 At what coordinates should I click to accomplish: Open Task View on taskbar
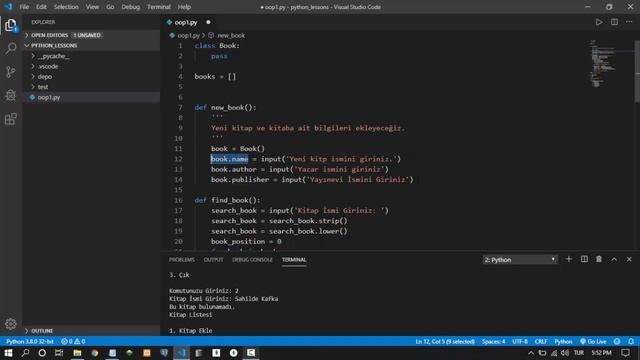tap(59, 353)
